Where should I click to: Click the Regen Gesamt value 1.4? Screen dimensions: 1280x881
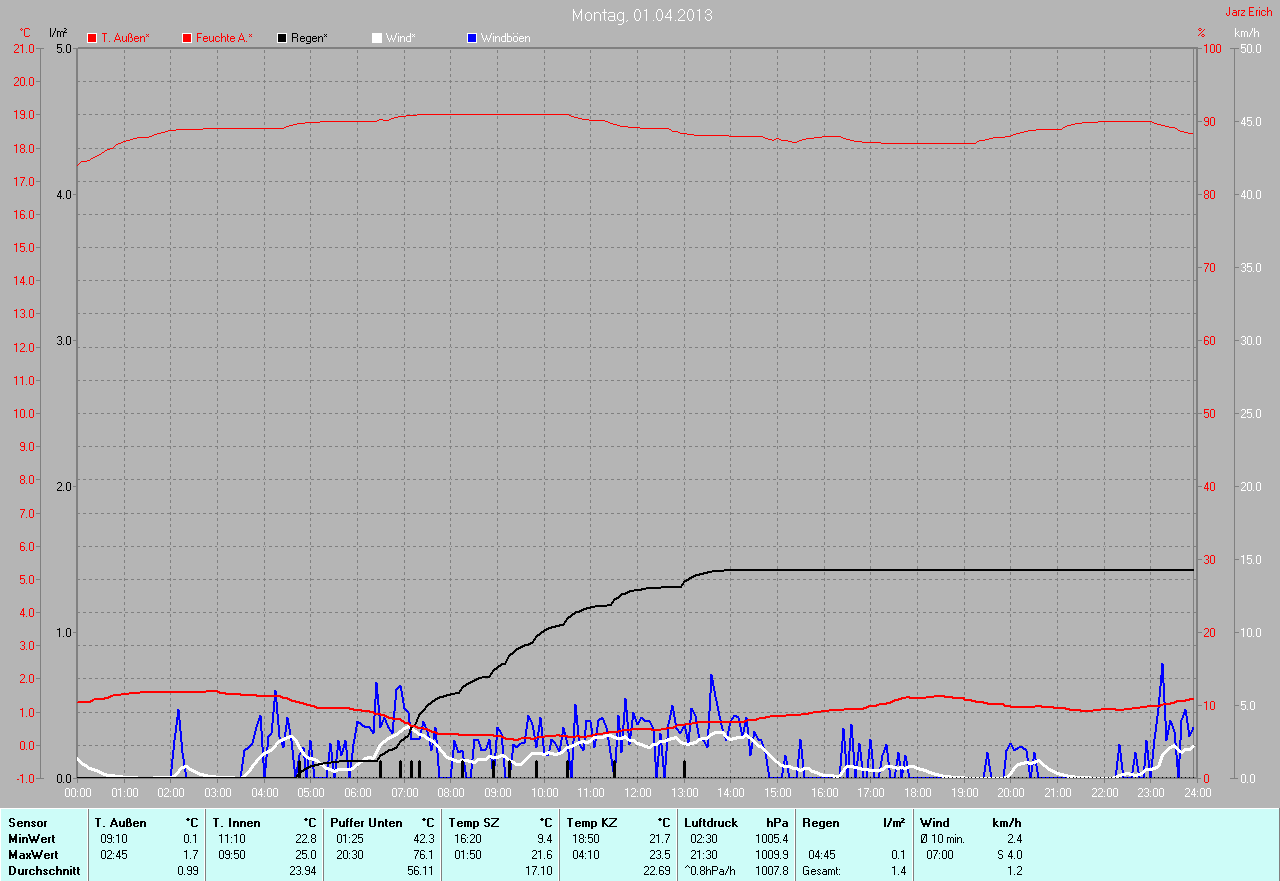pos(897,871)
